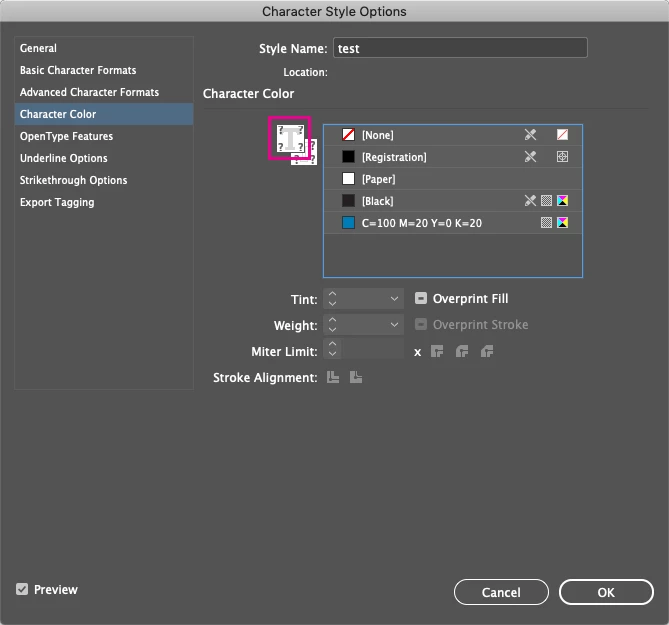This screenshot has width=669, height=625.
Task: Click the non-editable pencil icon on [Registration] row
Action: (x=530, y=157)
